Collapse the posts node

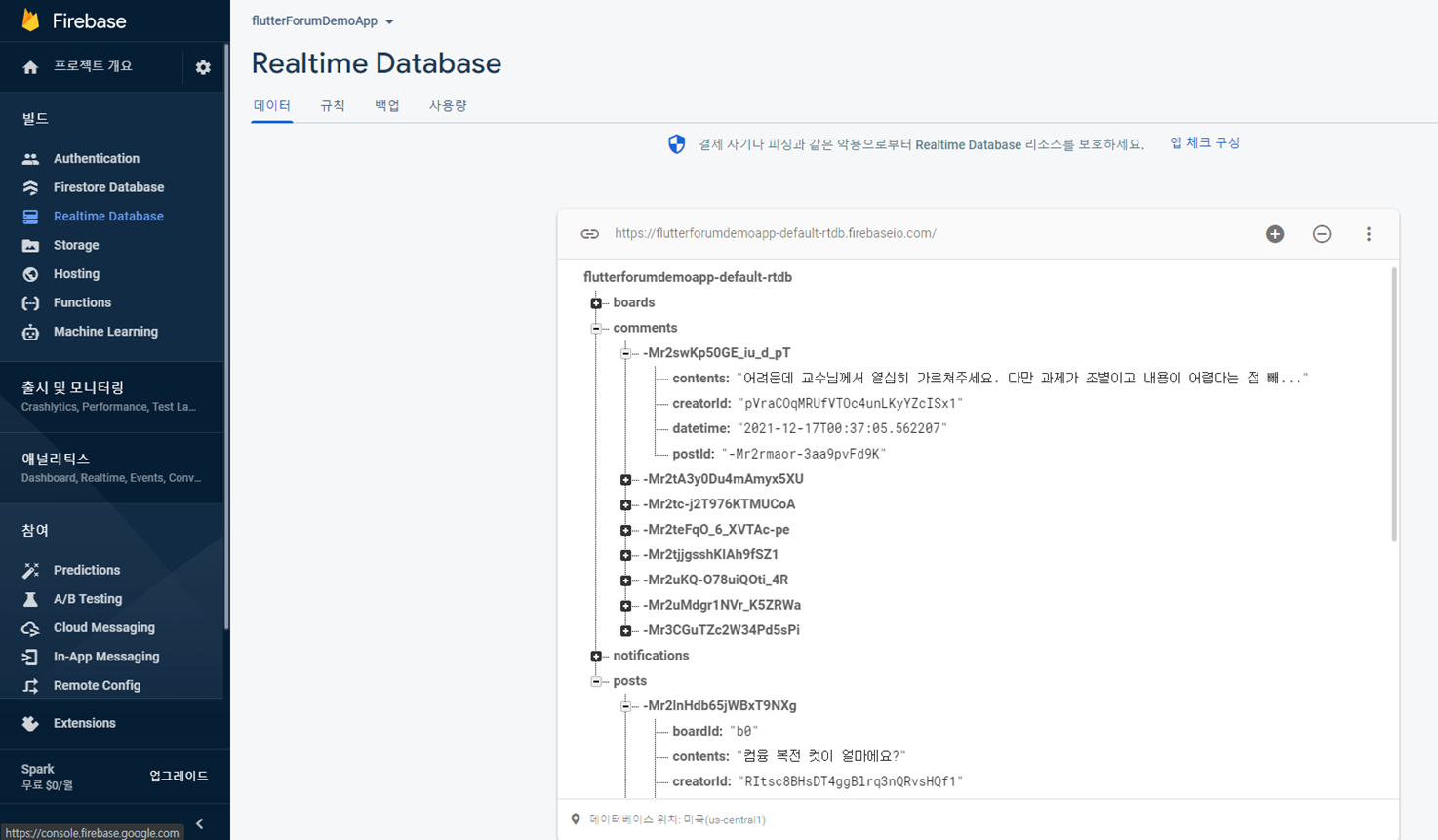(x=596, y=682)
